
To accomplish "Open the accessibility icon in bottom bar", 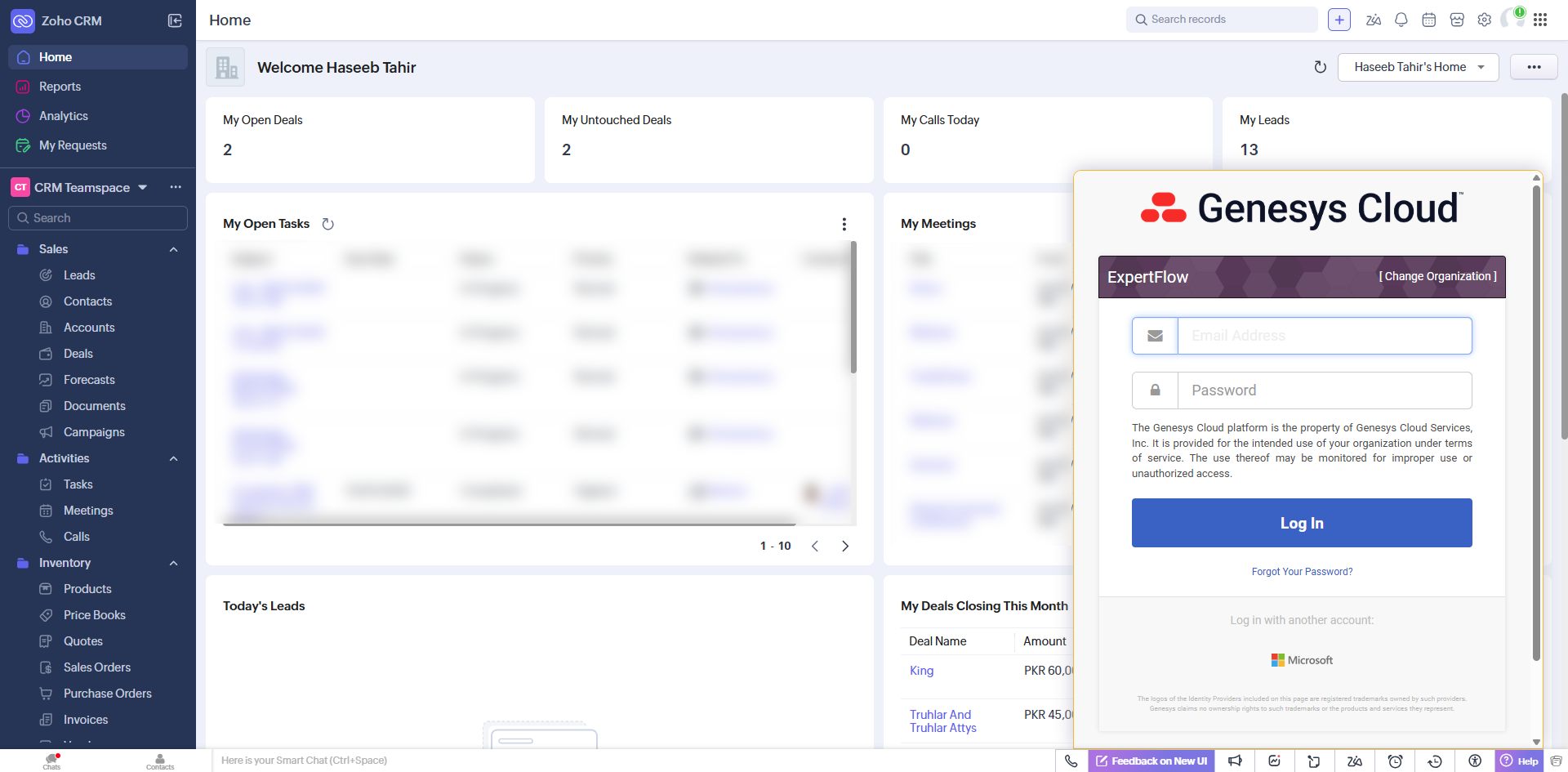I will click(x=1475, y=761).
